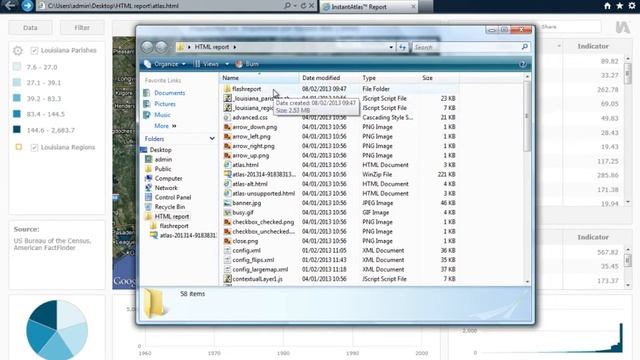Image resolution: width=640 pixels, height=360 pixels.
Task: Click the Explorer help question icon
Action: coord(522,64)
